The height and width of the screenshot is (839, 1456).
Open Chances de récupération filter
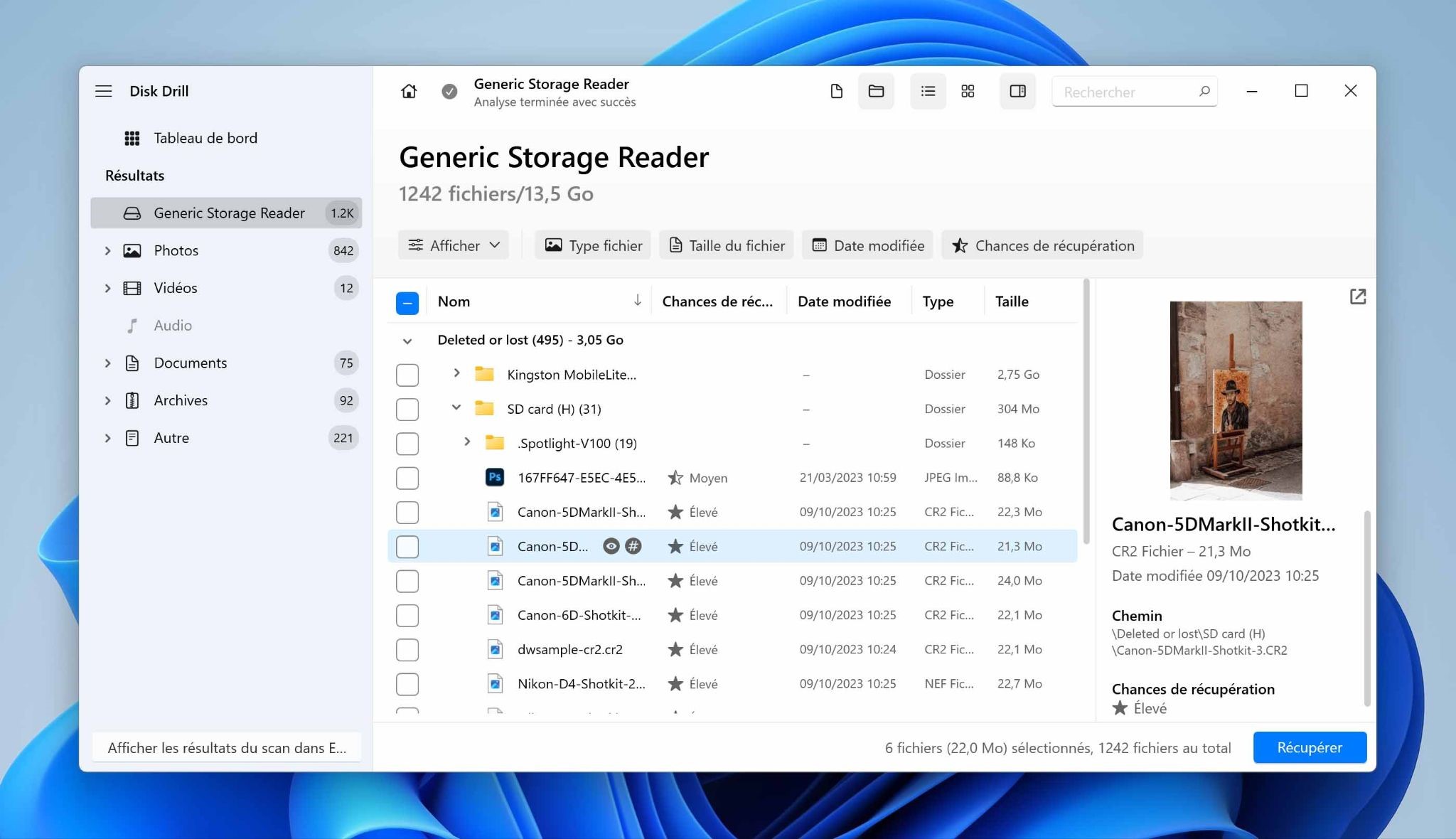pos(1042,245)
